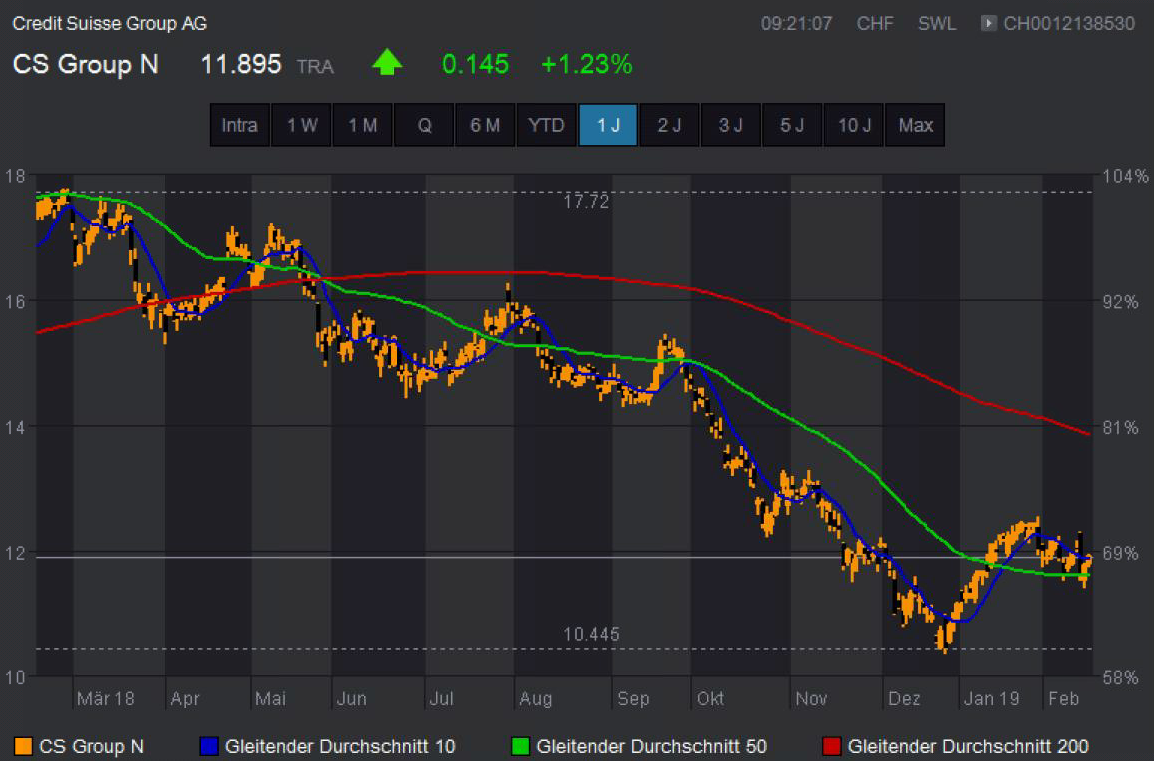
Task: Click the orange CS Group N legend swatch
Action: [23, 746]
